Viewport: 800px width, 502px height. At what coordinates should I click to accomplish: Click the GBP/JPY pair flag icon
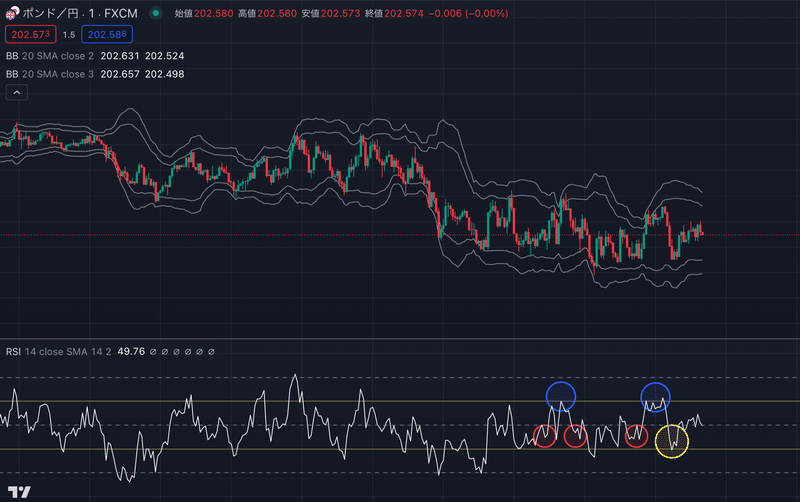point(12,13)
